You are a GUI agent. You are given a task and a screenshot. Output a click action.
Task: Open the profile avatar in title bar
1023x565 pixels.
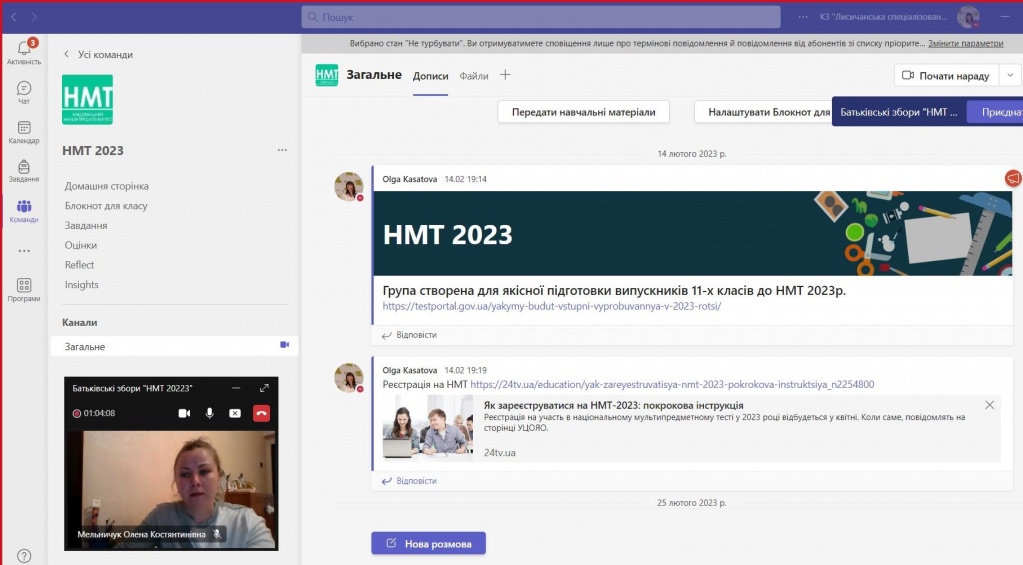click(968, 17)
